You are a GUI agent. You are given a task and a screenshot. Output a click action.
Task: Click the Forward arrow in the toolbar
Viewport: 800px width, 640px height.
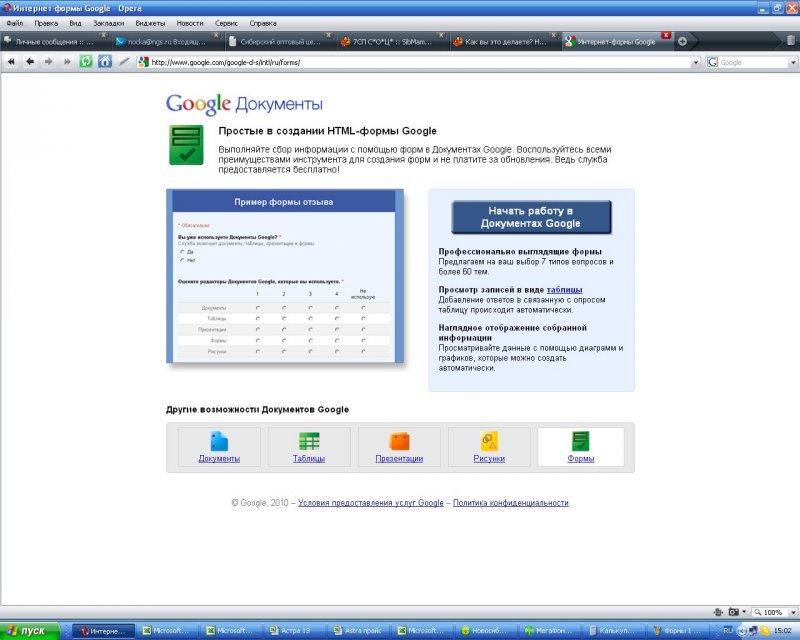coord(48,62)
